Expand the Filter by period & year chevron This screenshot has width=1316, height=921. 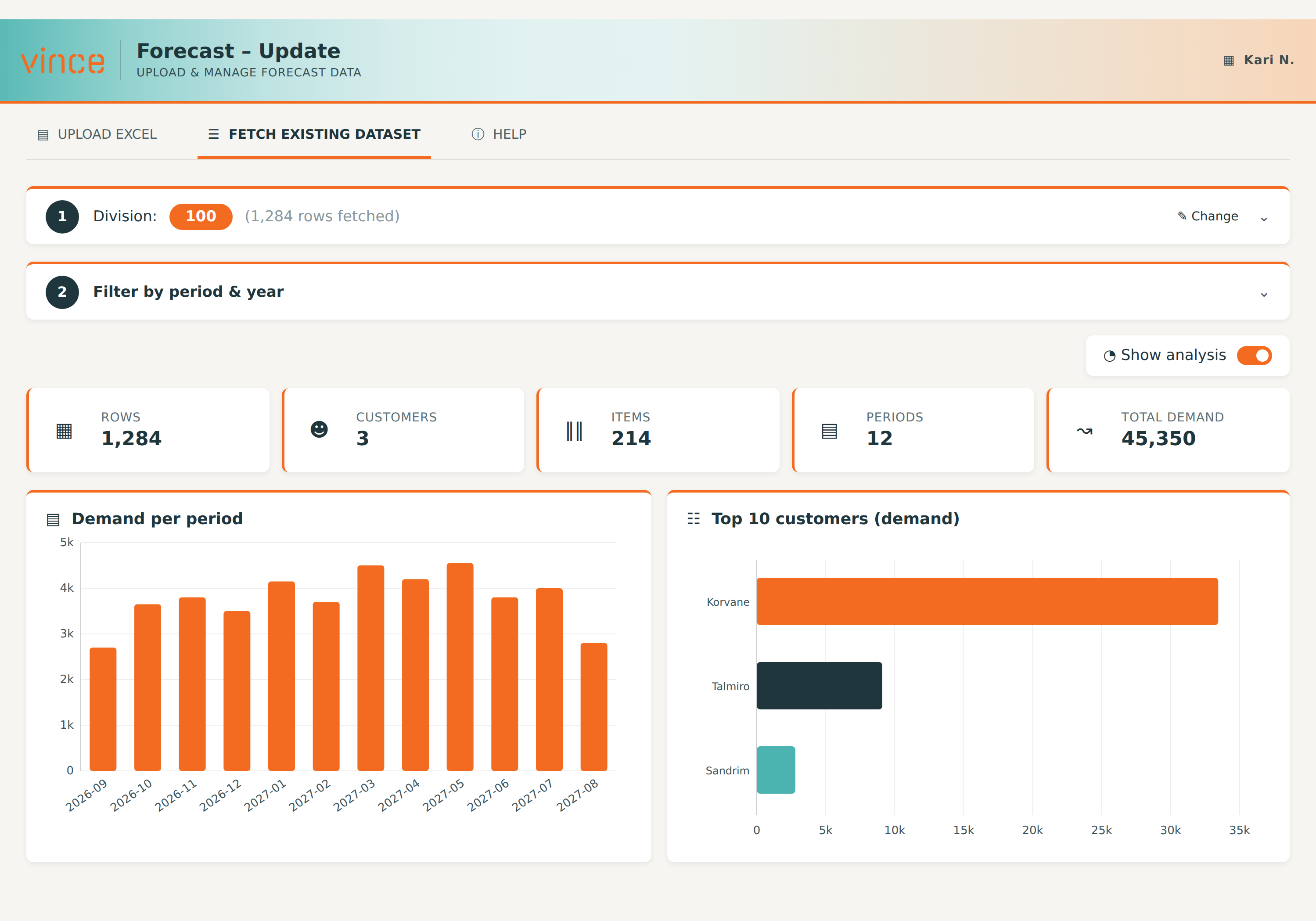pos(1264,295)
